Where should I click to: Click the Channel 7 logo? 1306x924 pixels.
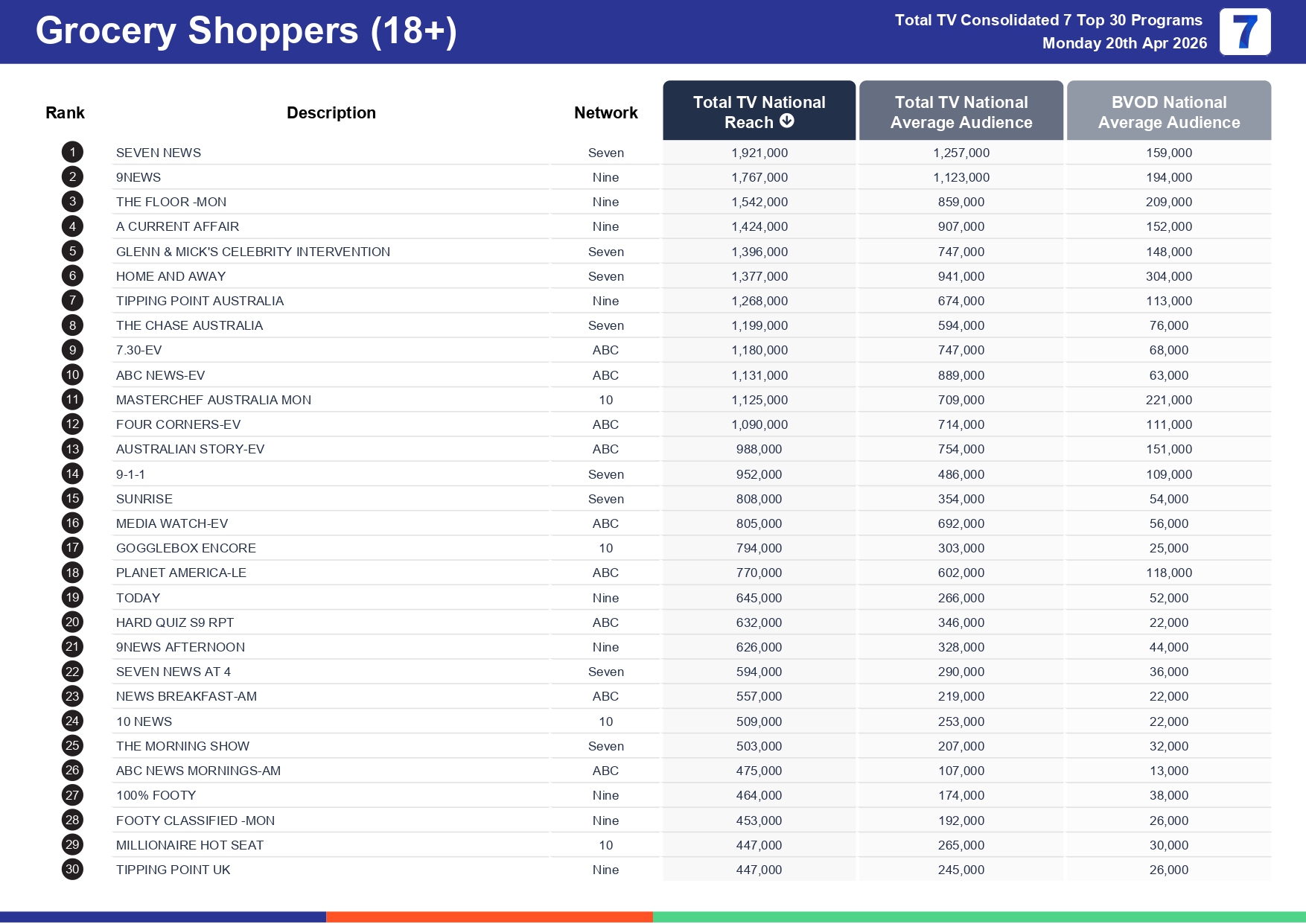coord(1244,32)
